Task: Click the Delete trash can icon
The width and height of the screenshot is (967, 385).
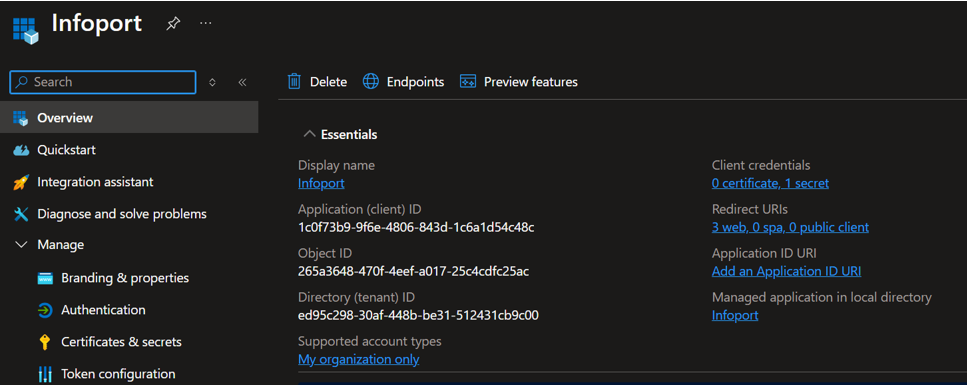Action: 295,81
